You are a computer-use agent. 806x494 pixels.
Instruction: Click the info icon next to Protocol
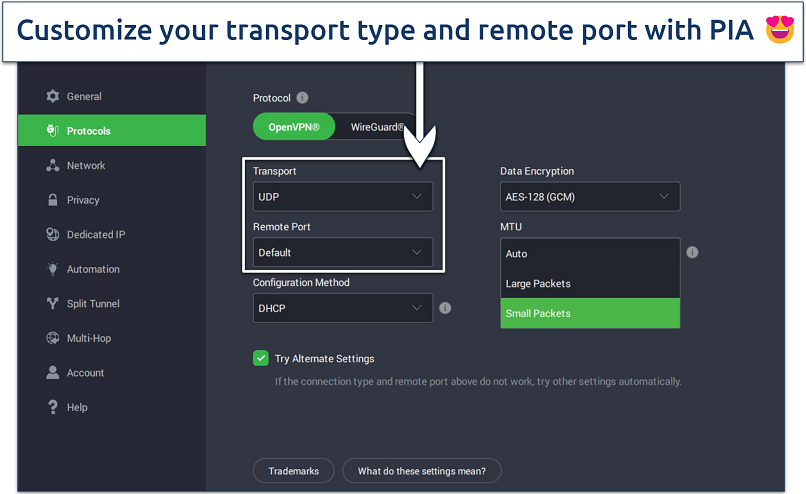302,98
